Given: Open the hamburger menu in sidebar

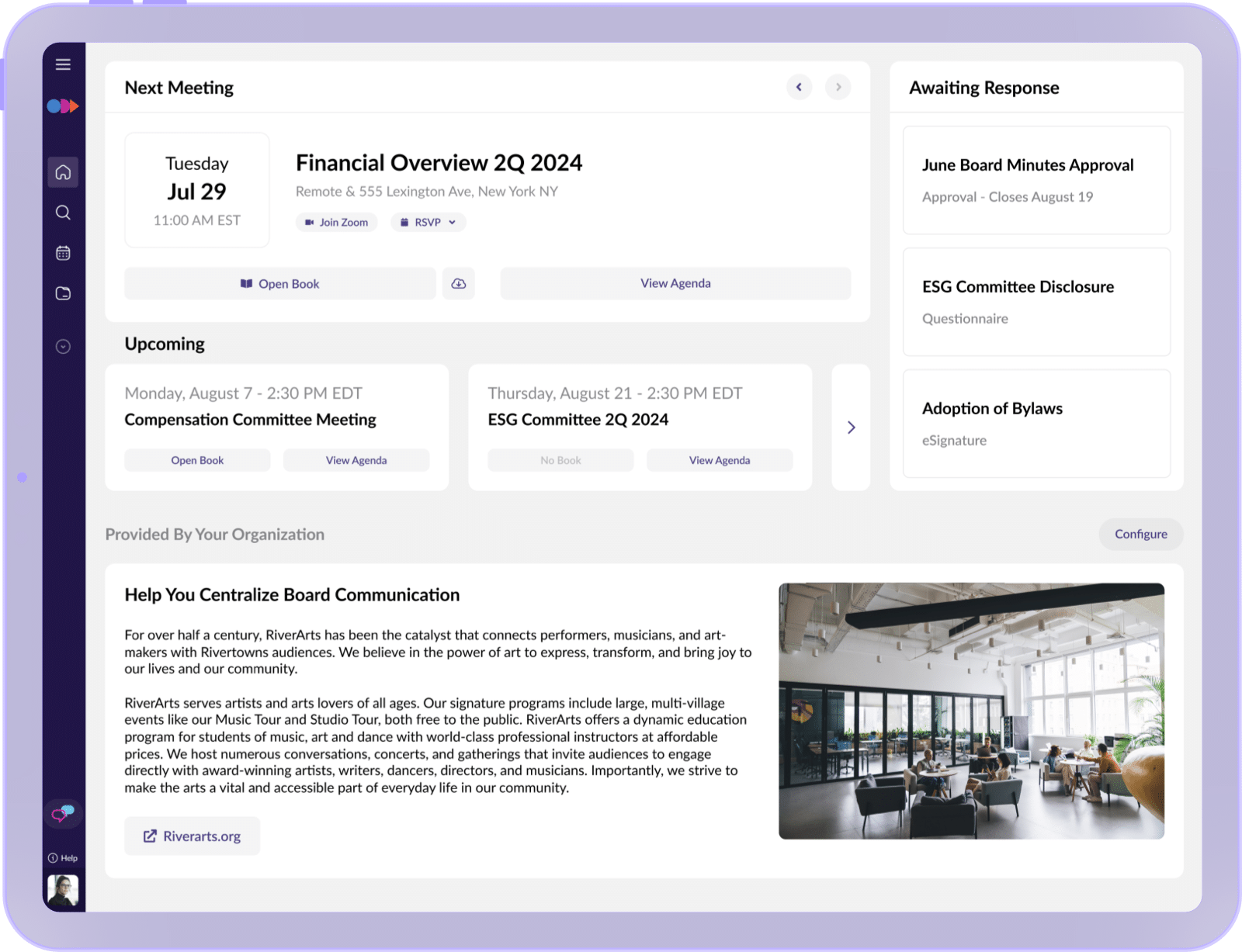Looking at the screenshot, I should click(63, 64).
